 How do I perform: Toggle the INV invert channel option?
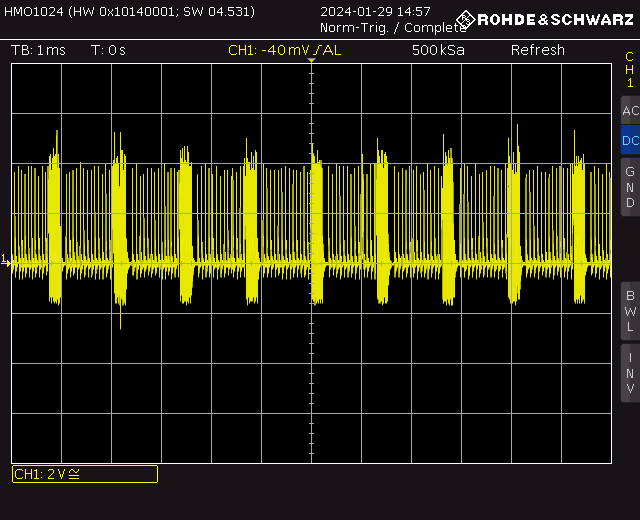630,373
